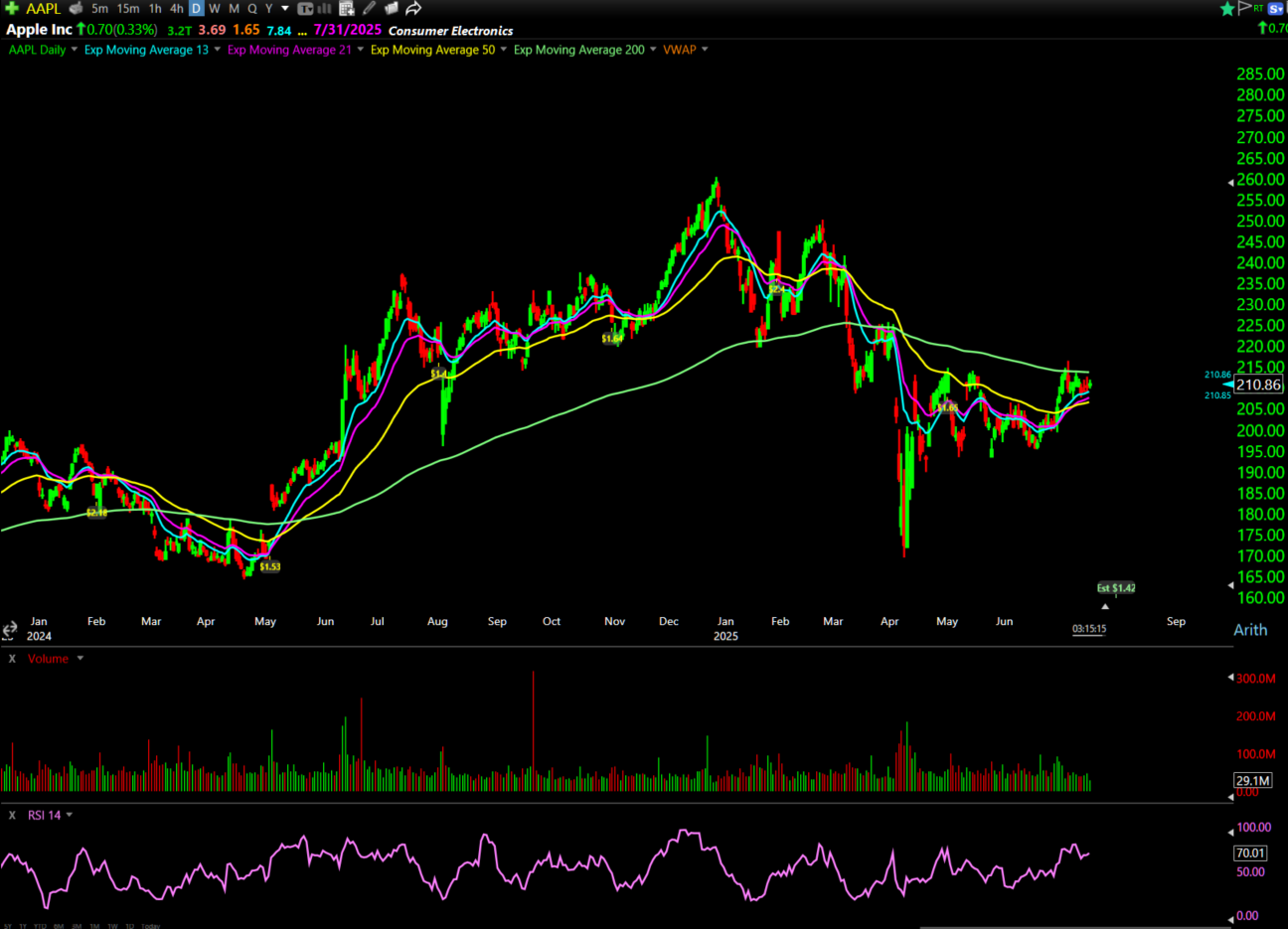1288x929 pixels.
Task: Open the Volume indicator dropdown arrow
Action: point(80,659)
